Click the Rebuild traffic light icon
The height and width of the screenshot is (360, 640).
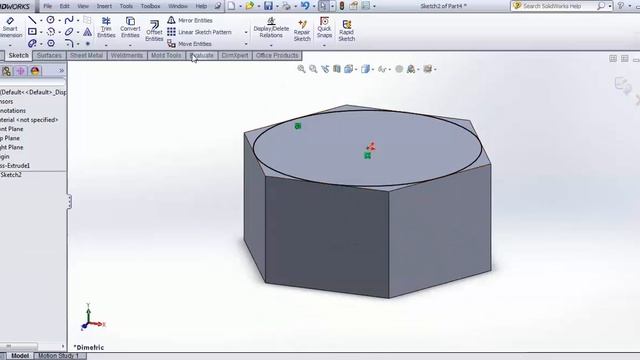pos(342,6)
